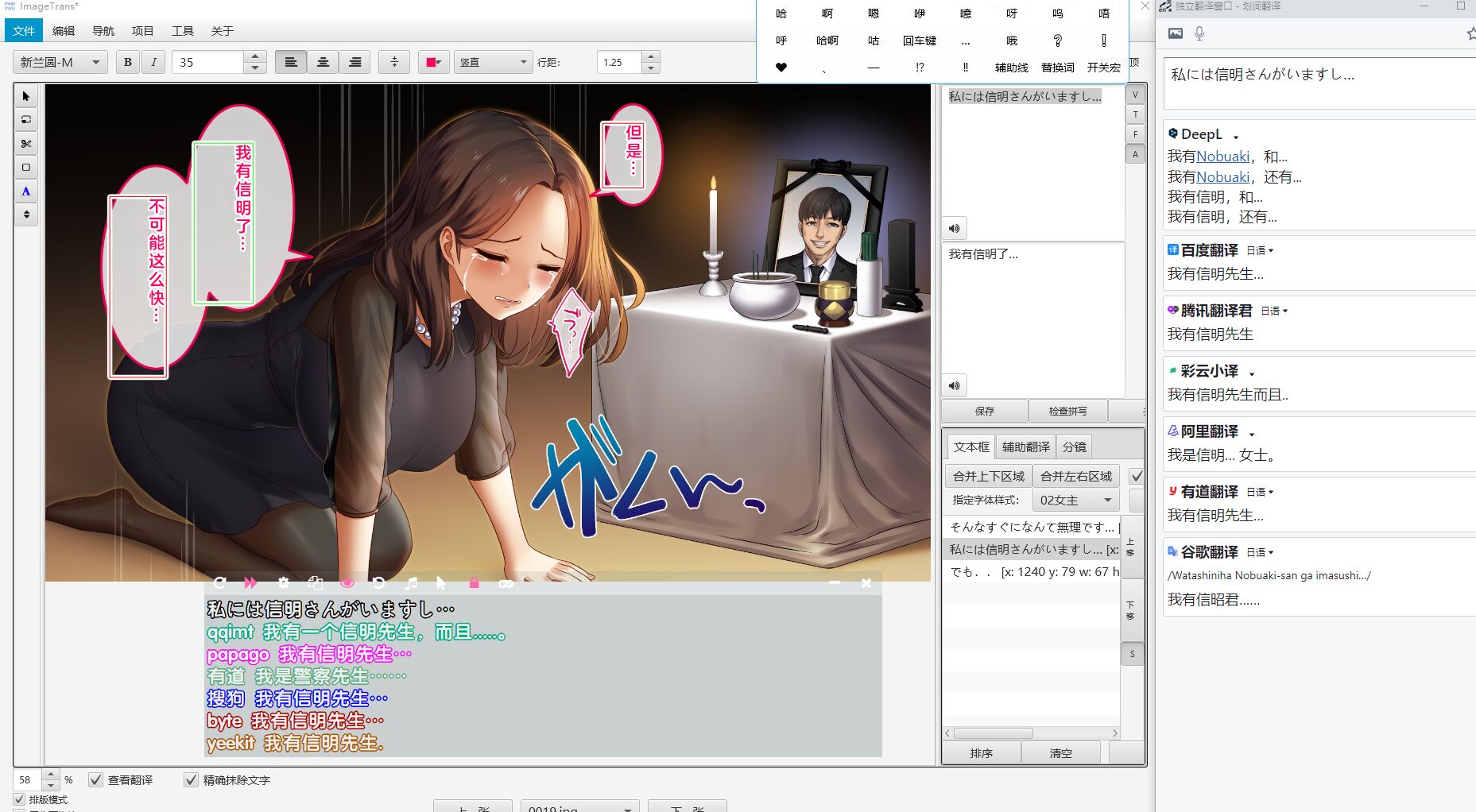Uncheck the 查看翻译 checkbox
Viewport: 1476px width, 812px height.
coord(96,780)
